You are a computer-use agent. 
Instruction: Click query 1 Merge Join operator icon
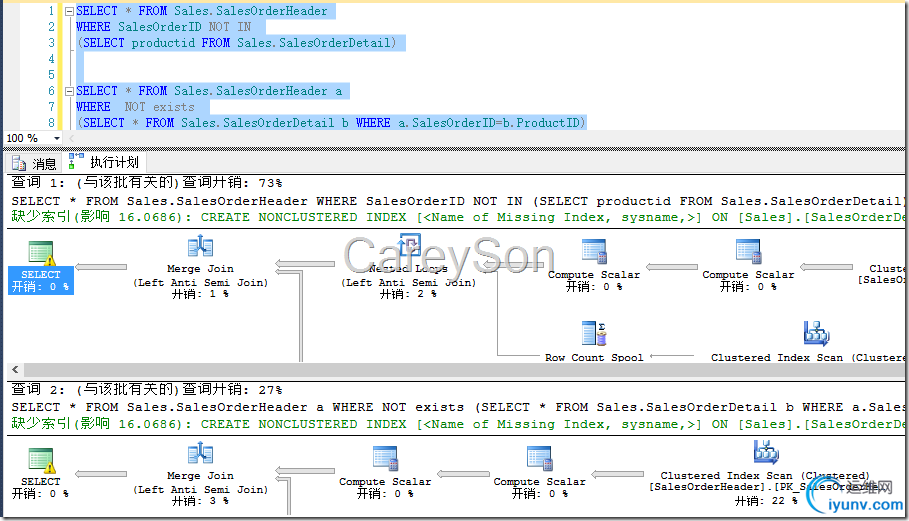(201, 246)
